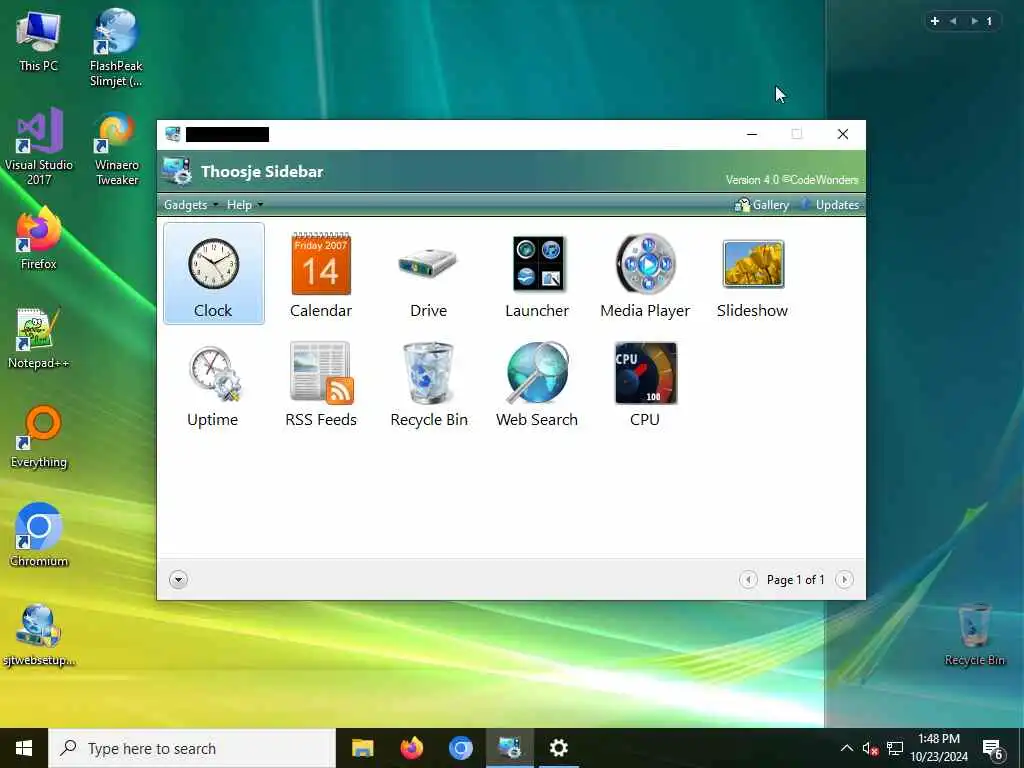The width and height of the screenshot is (1024, 768).
Task: Open the clock showing 1:48 PM
Action: [939, 748]
